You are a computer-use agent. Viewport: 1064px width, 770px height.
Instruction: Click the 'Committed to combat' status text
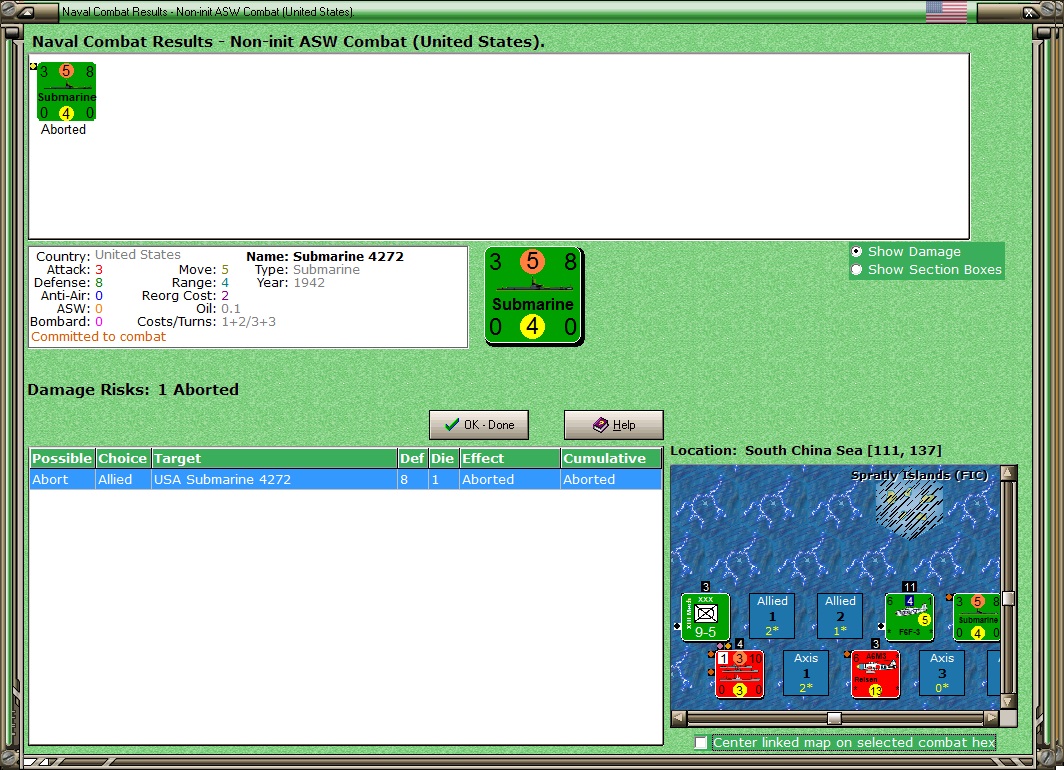[98, 336]
